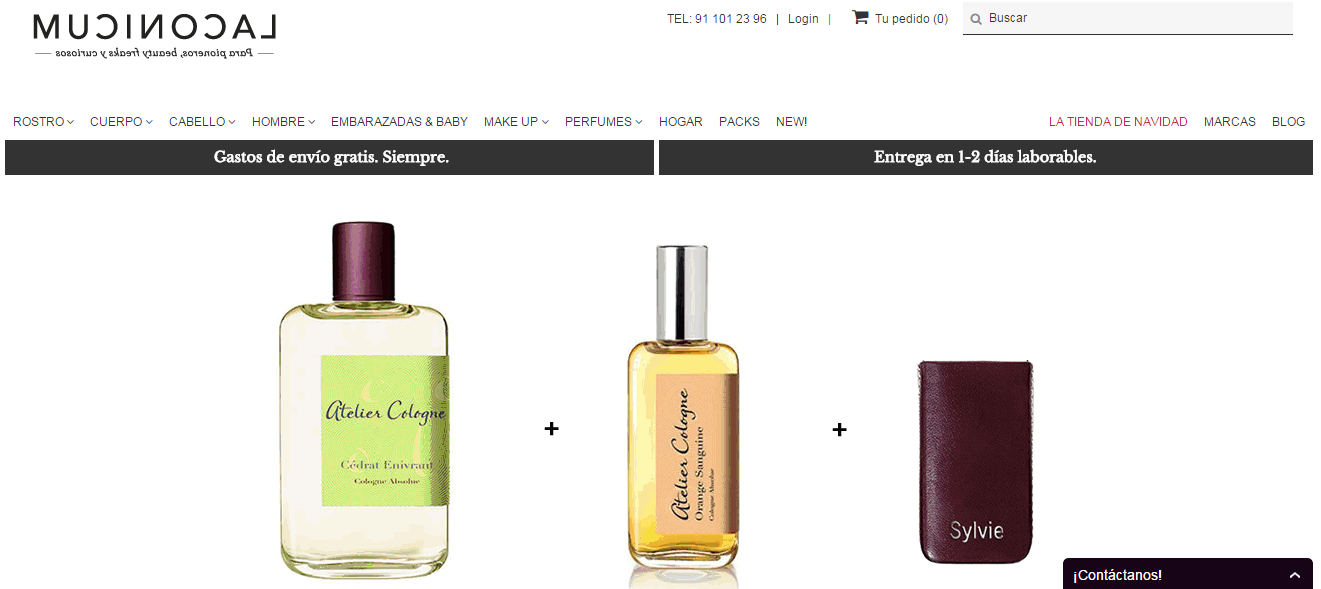Open the MARCAS page

point(1230,122)
